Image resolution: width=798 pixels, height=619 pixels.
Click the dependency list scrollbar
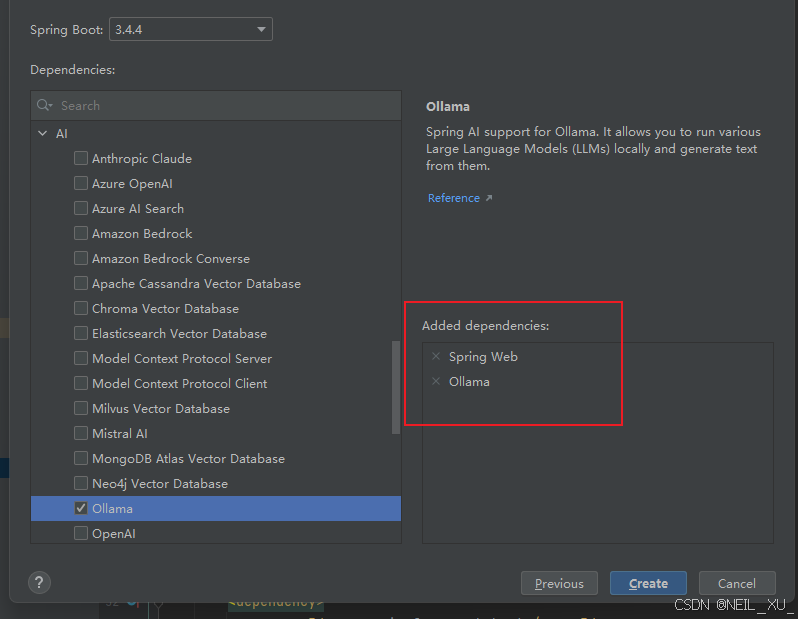point(395,387)
